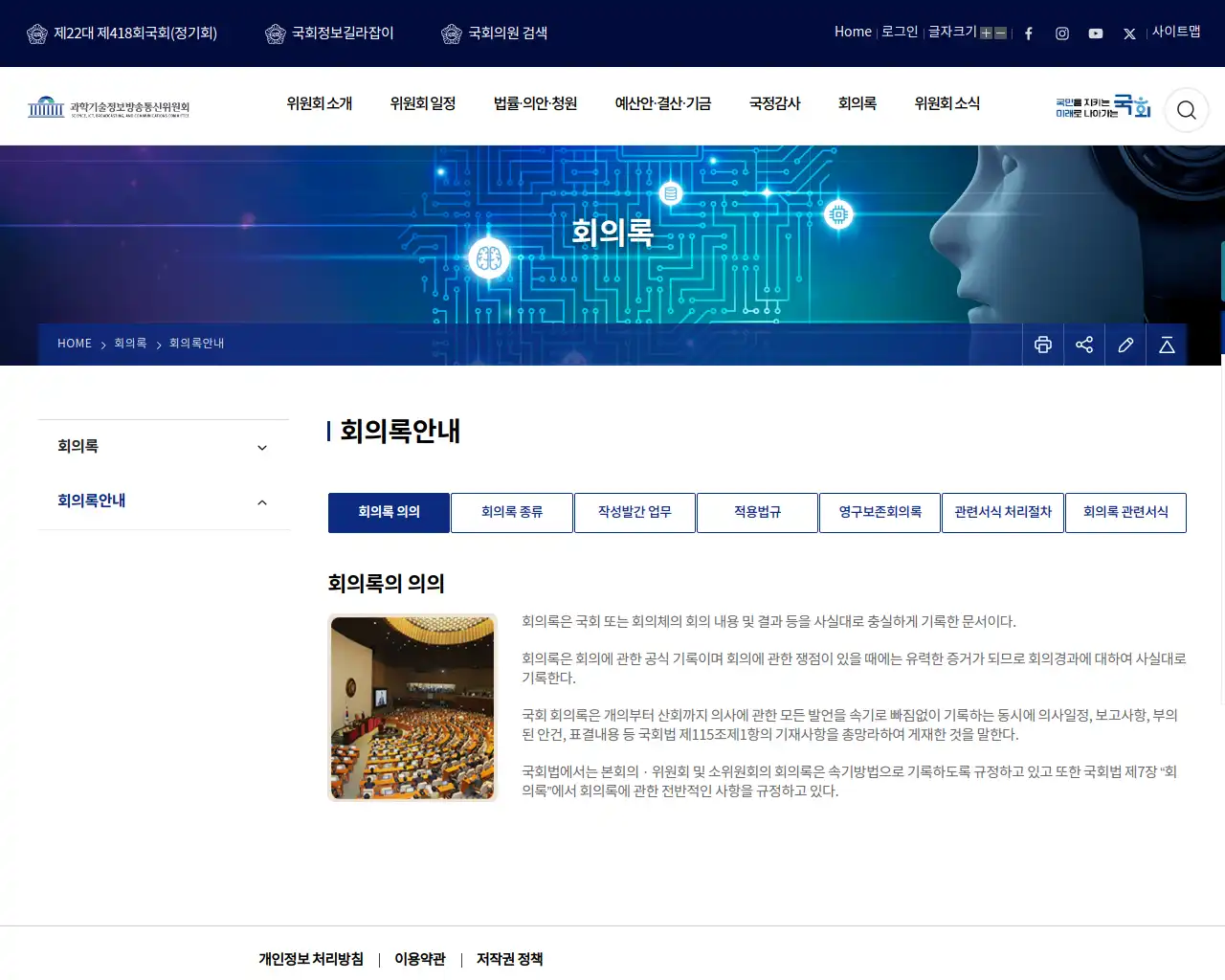Open the 예산안·결산·기금 main menu
Image resolution: width=1225 pixels, height=980 pixels.
[663, 103]
